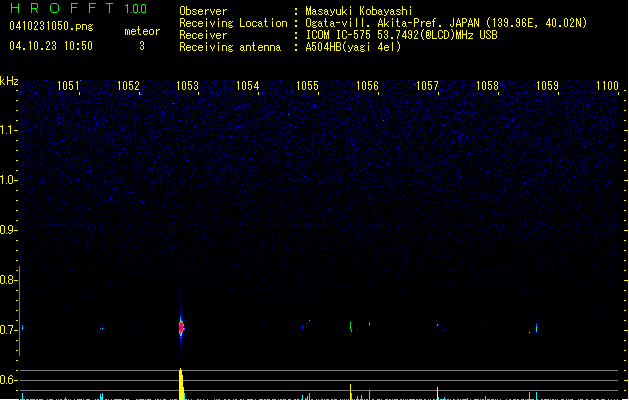The height and width of the screenshot is (400, 629).
Task: Click the 0.7 kHz frequency axis label
Action: click(x=8, y=330)
